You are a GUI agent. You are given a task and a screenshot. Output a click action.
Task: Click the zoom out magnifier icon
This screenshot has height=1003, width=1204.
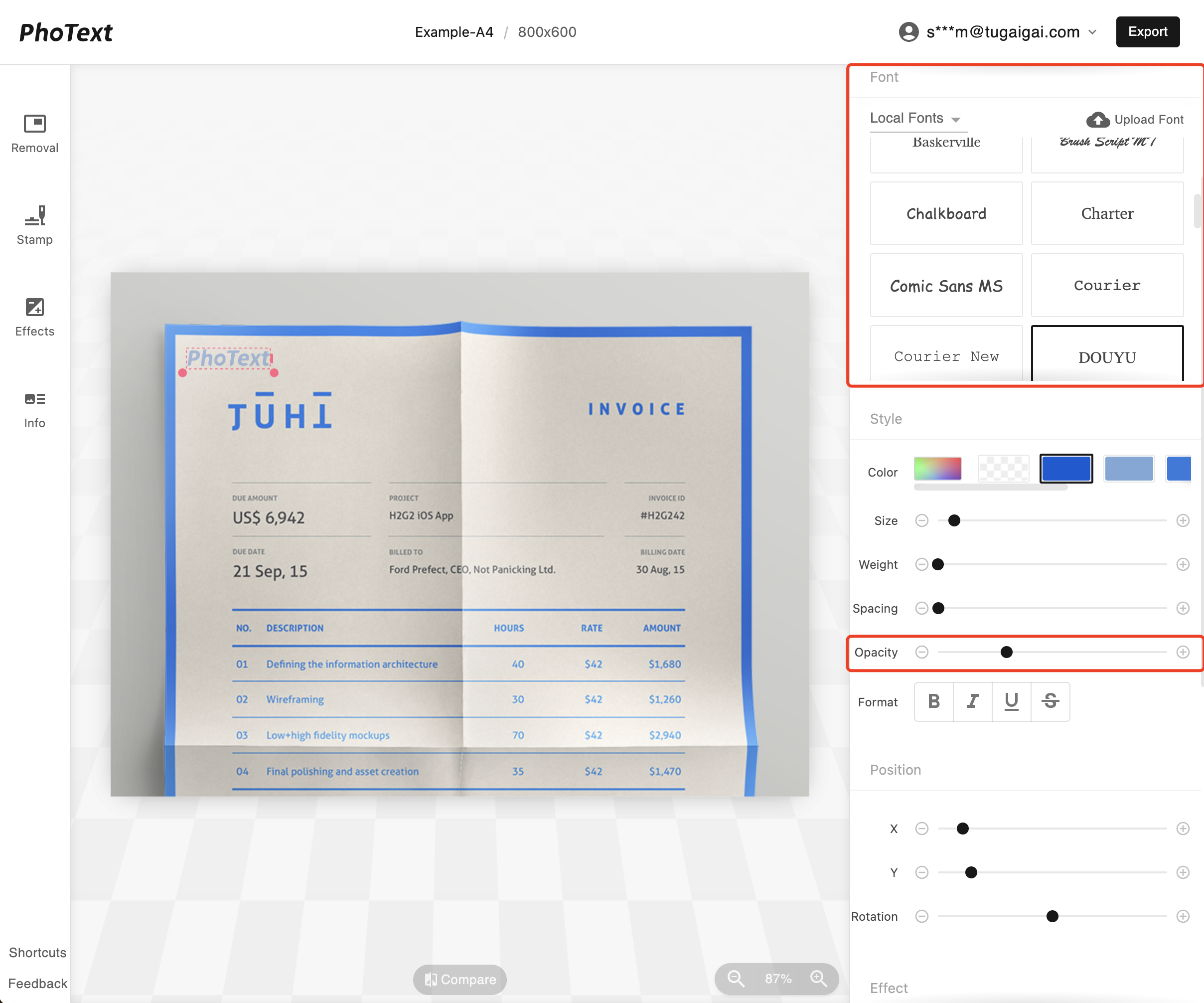[x=736, y=979]
